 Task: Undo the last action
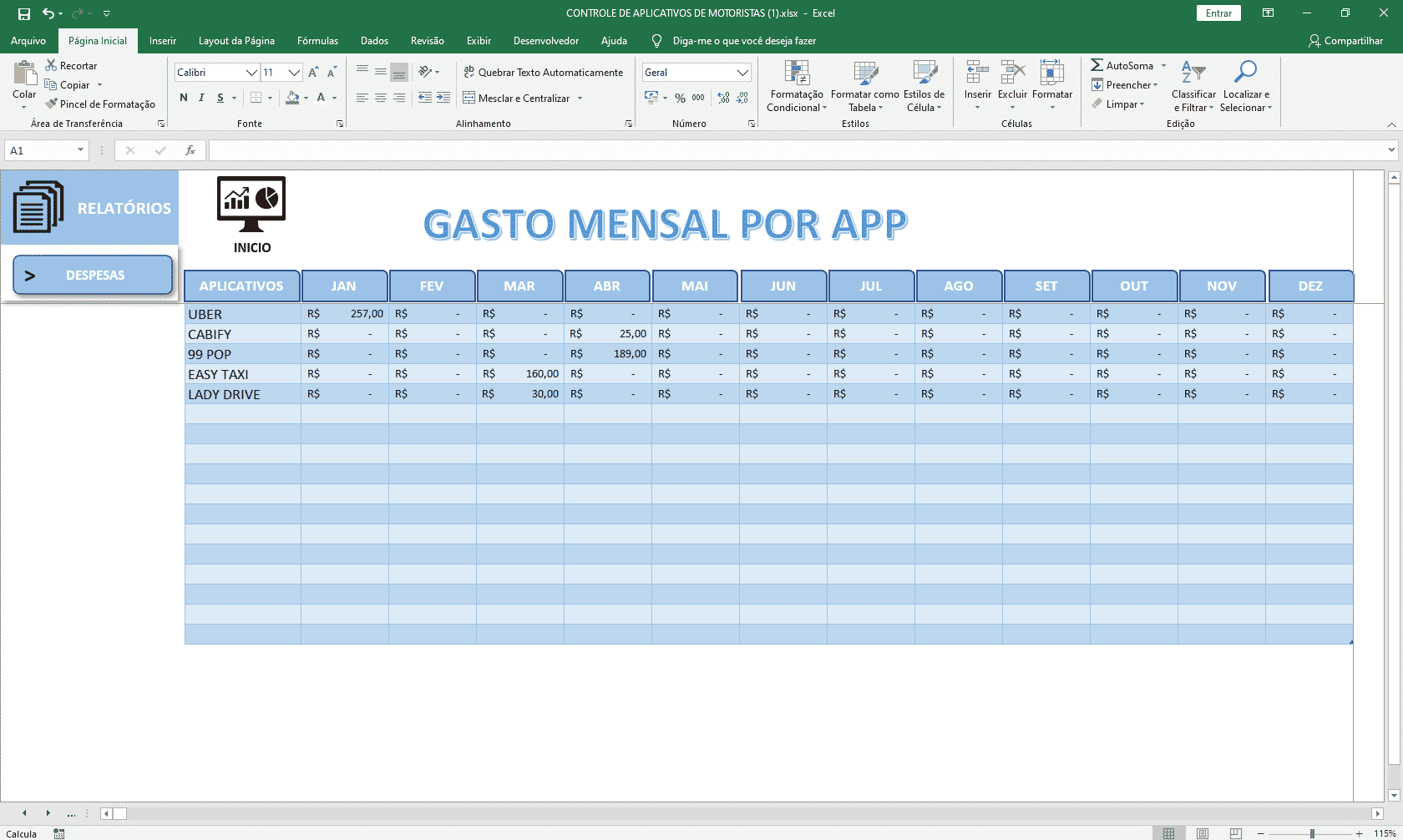pyautogui.click(x=48, y=13)
